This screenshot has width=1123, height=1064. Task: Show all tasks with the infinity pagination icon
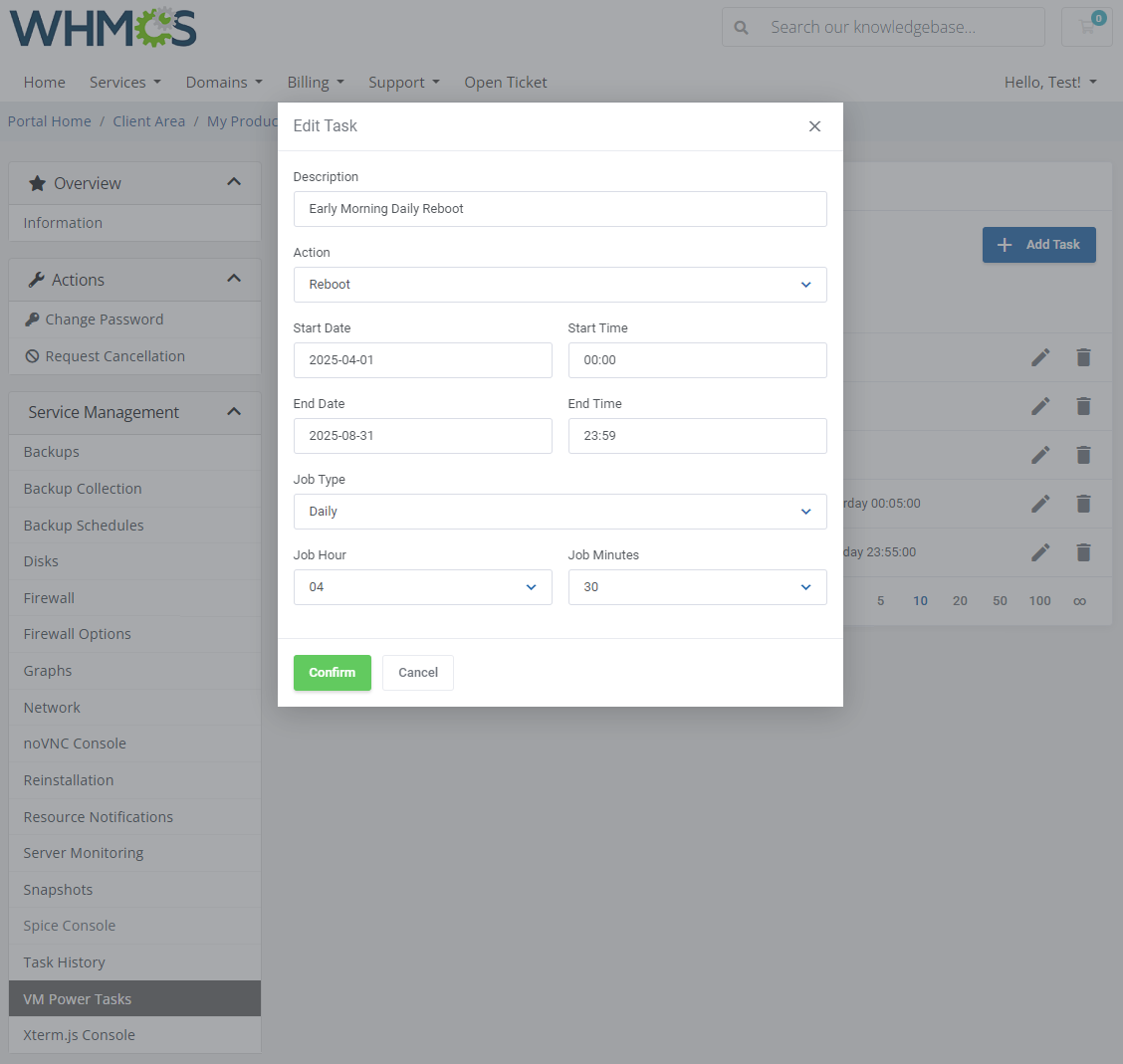[1078, 600]
